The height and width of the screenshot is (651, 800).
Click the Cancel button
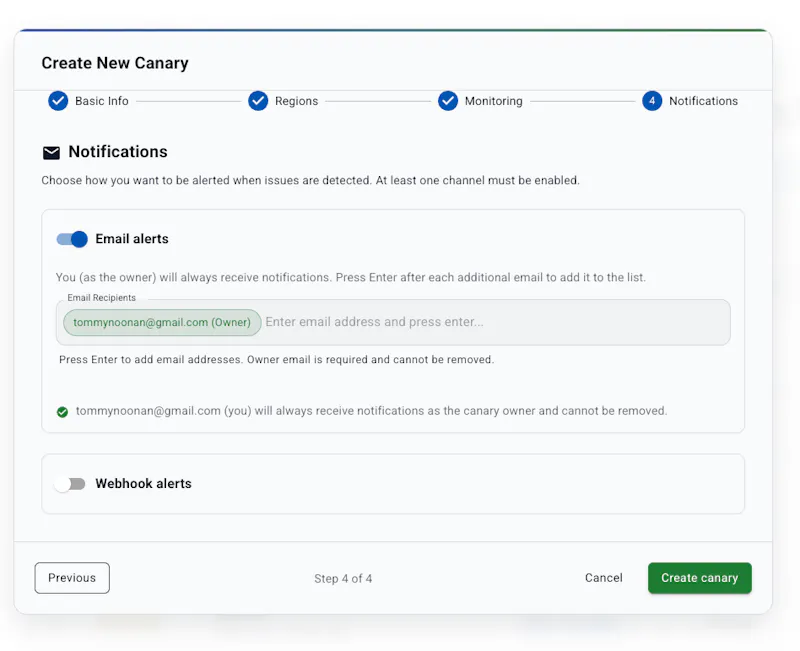(x=604, y=578)
